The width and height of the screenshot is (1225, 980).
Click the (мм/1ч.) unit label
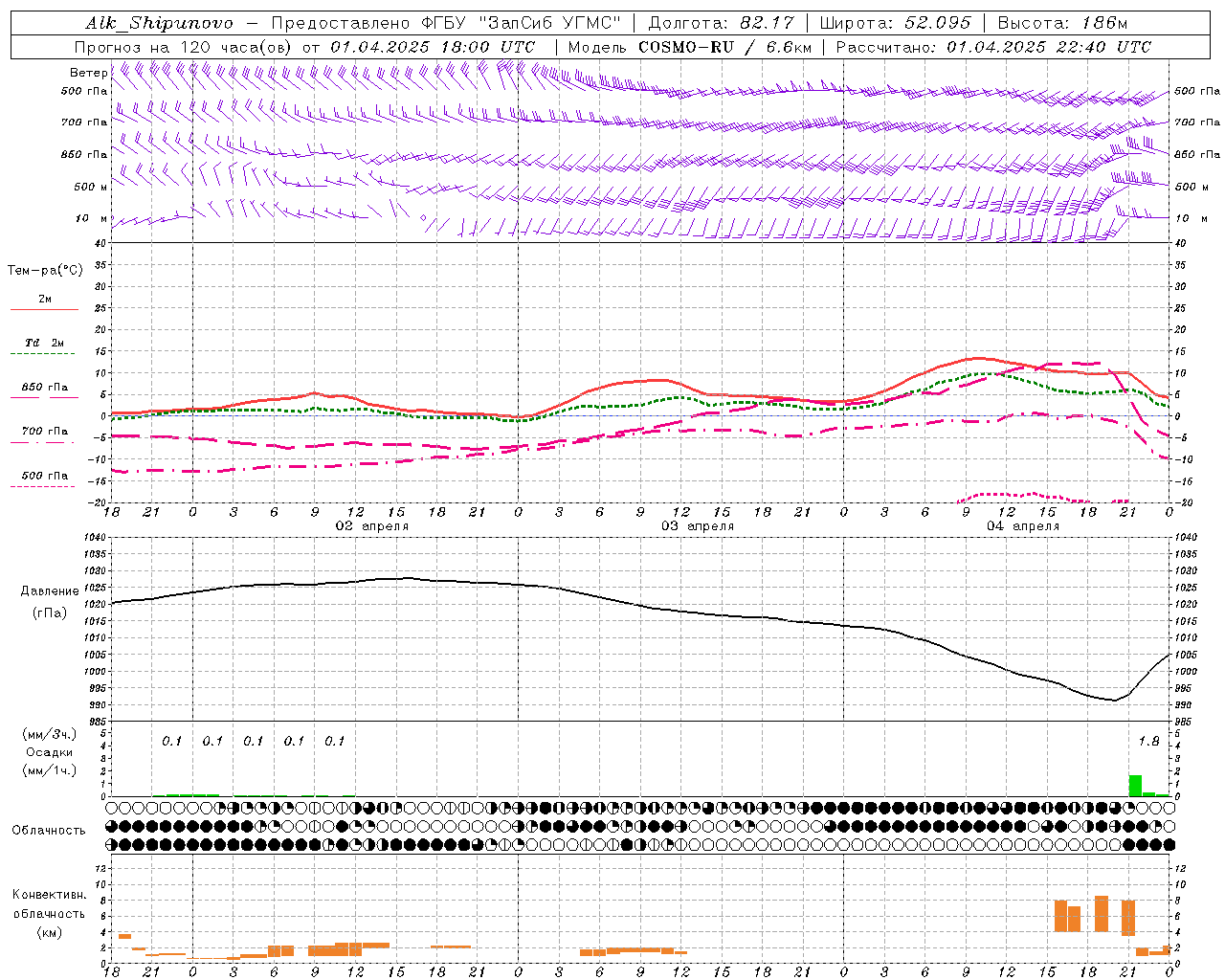point(49,770)
